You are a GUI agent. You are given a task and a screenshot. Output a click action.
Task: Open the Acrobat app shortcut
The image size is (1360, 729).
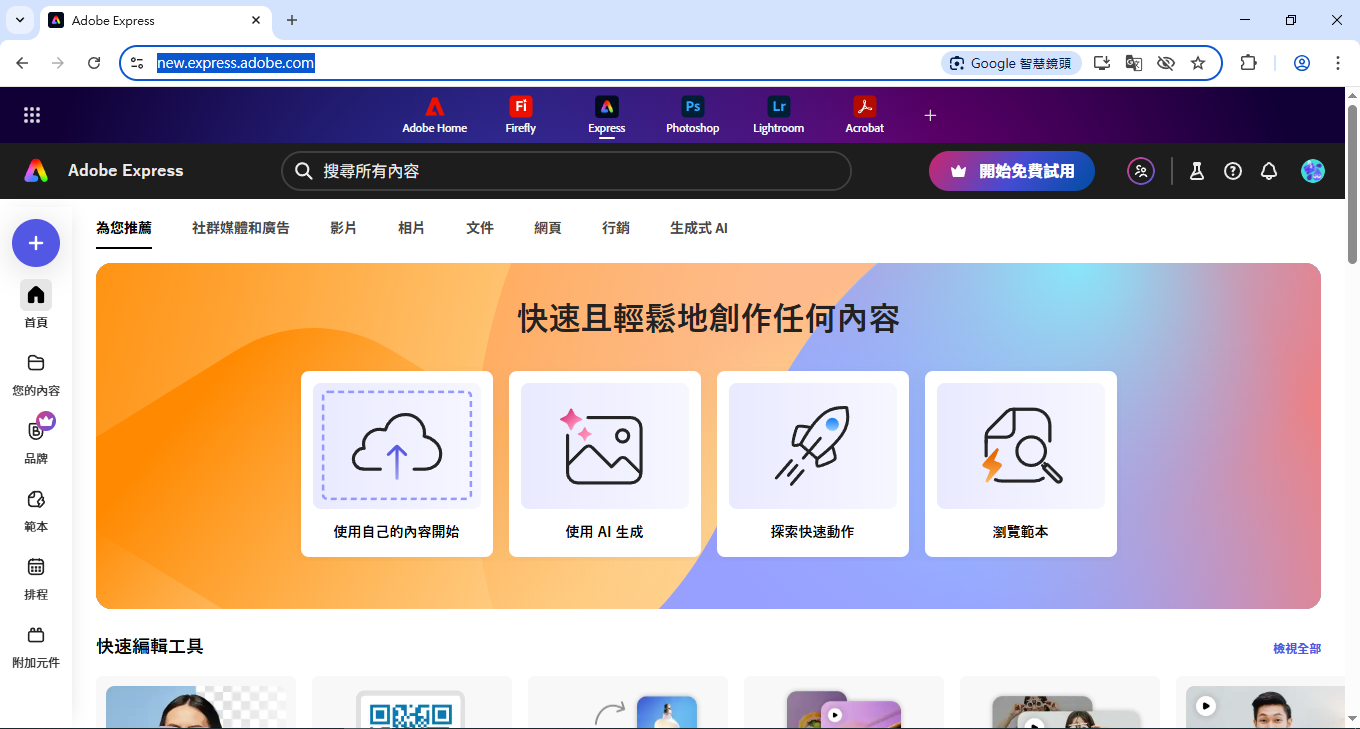[864, 114]
